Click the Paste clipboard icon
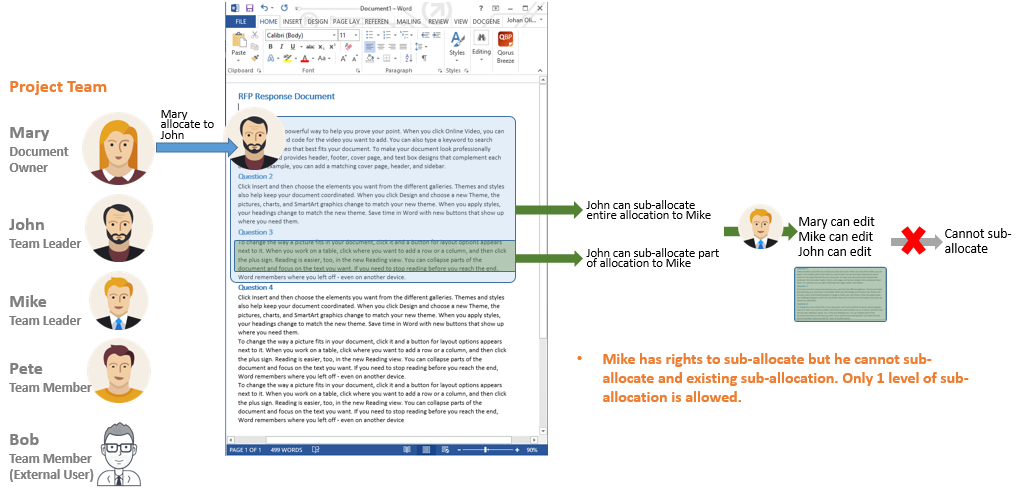The height and width of the screenshot is (496, 1018). tap(240, 40)
